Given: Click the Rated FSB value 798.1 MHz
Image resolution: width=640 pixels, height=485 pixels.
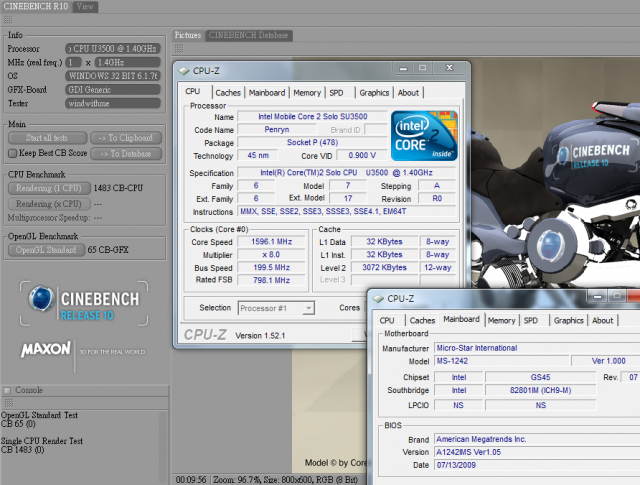Looking at the screenshot, I should click(x=271, y=280).
